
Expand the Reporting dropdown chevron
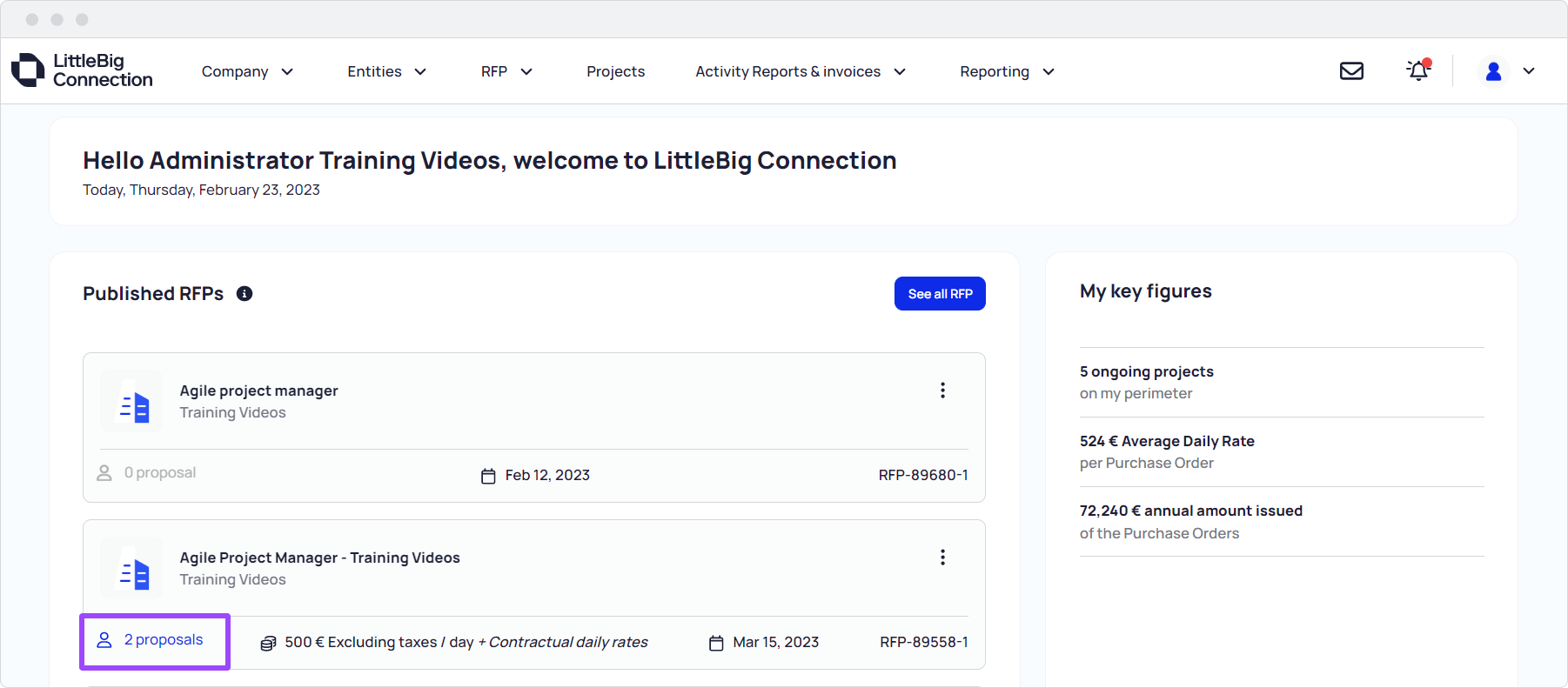coord(1049,72)
